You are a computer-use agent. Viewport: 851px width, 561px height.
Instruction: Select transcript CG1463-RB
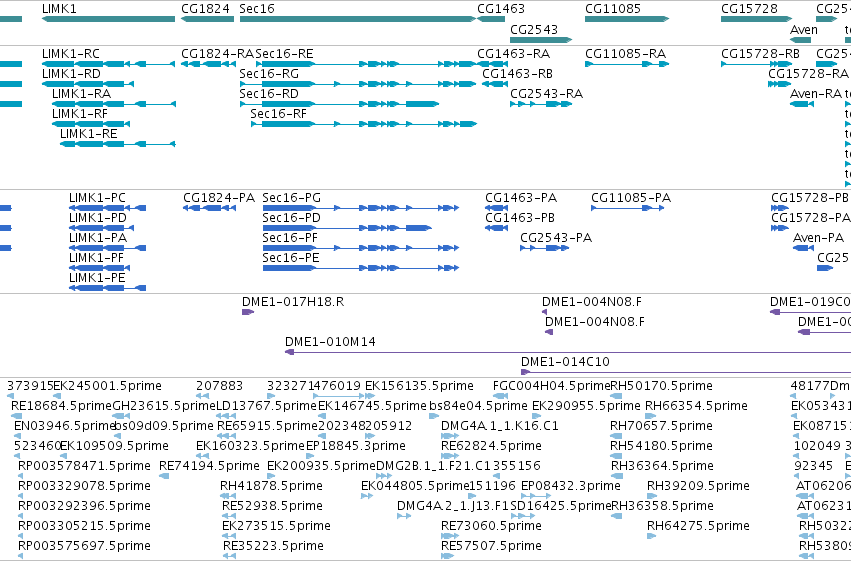pyautogui.click(x=517, y=74)
